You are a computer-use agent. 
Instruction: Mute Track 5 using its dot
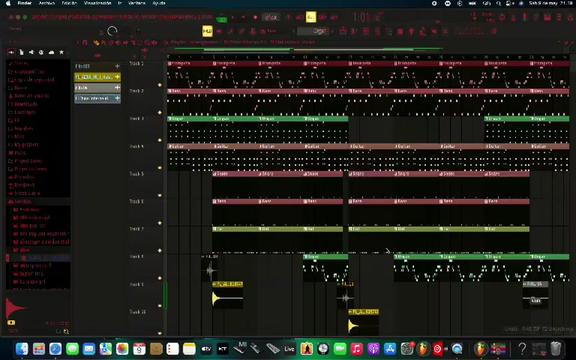pyautogui.click(x=160, y=195)
